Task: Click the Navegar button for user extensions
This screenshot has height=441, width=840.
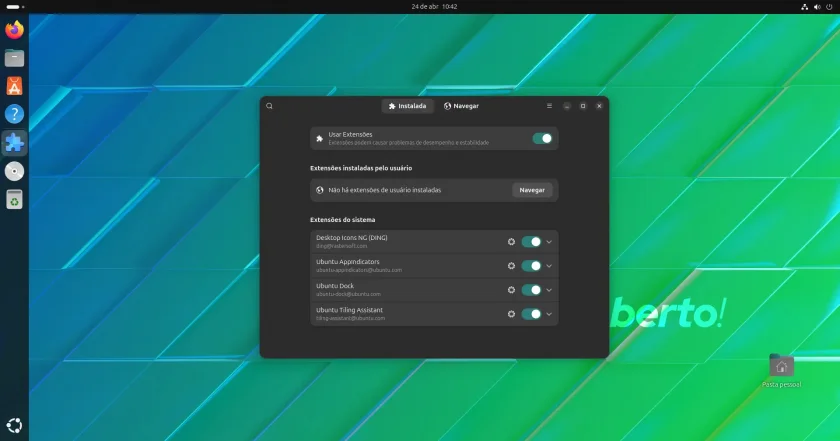Action: pos(532,190)
